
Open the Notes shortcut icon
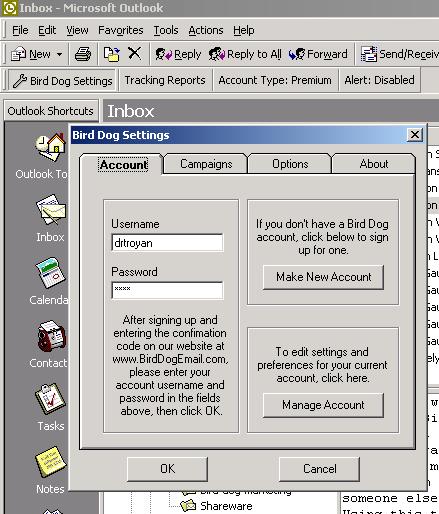(51, 462)
